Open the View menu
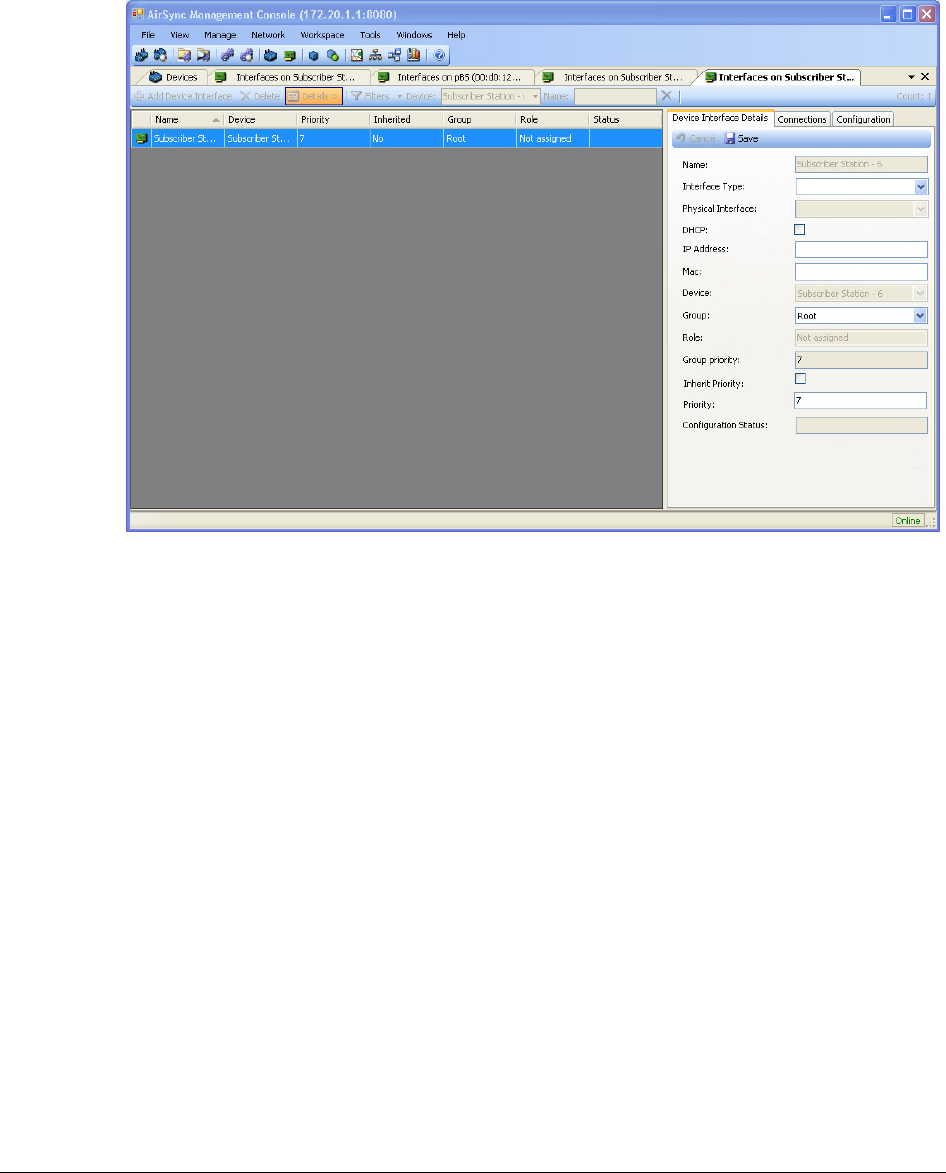This screenshot has height=1173, width=946. (x=179, y=34)
